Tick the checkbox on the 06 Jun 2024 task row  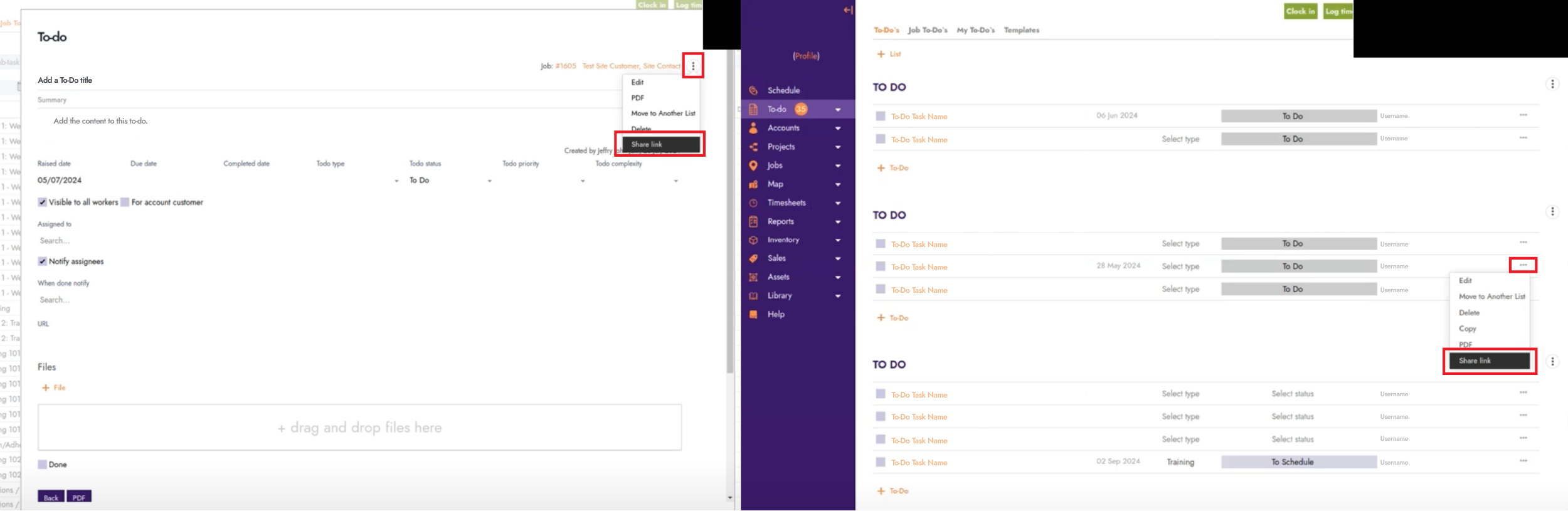(881, 116)
